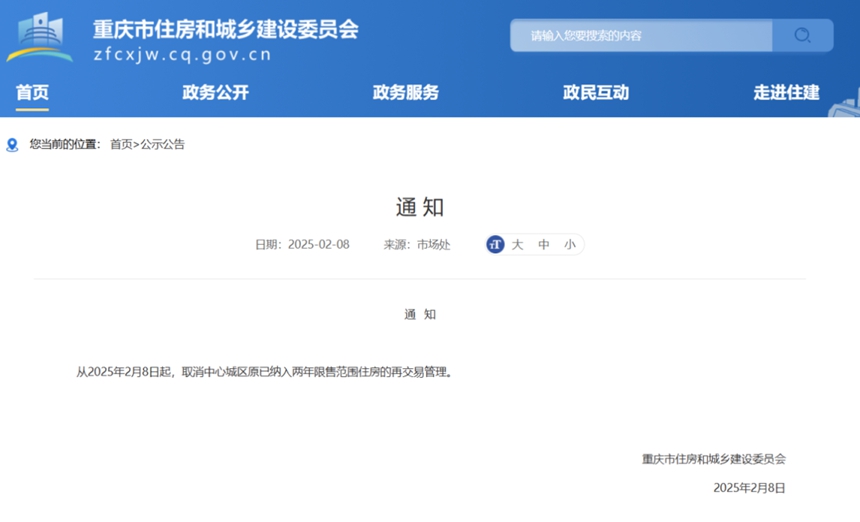This screenshot has height=522, width=860.
Task: Focus the site search input box
Action: point(640,36)
